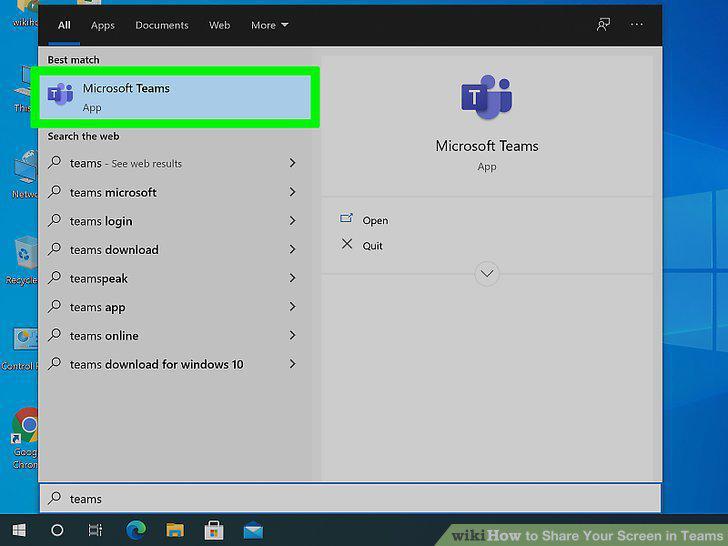Select the Control Panel desktop icon
Image resolution: width=728 pixels, height=546 pixels.
20,348
